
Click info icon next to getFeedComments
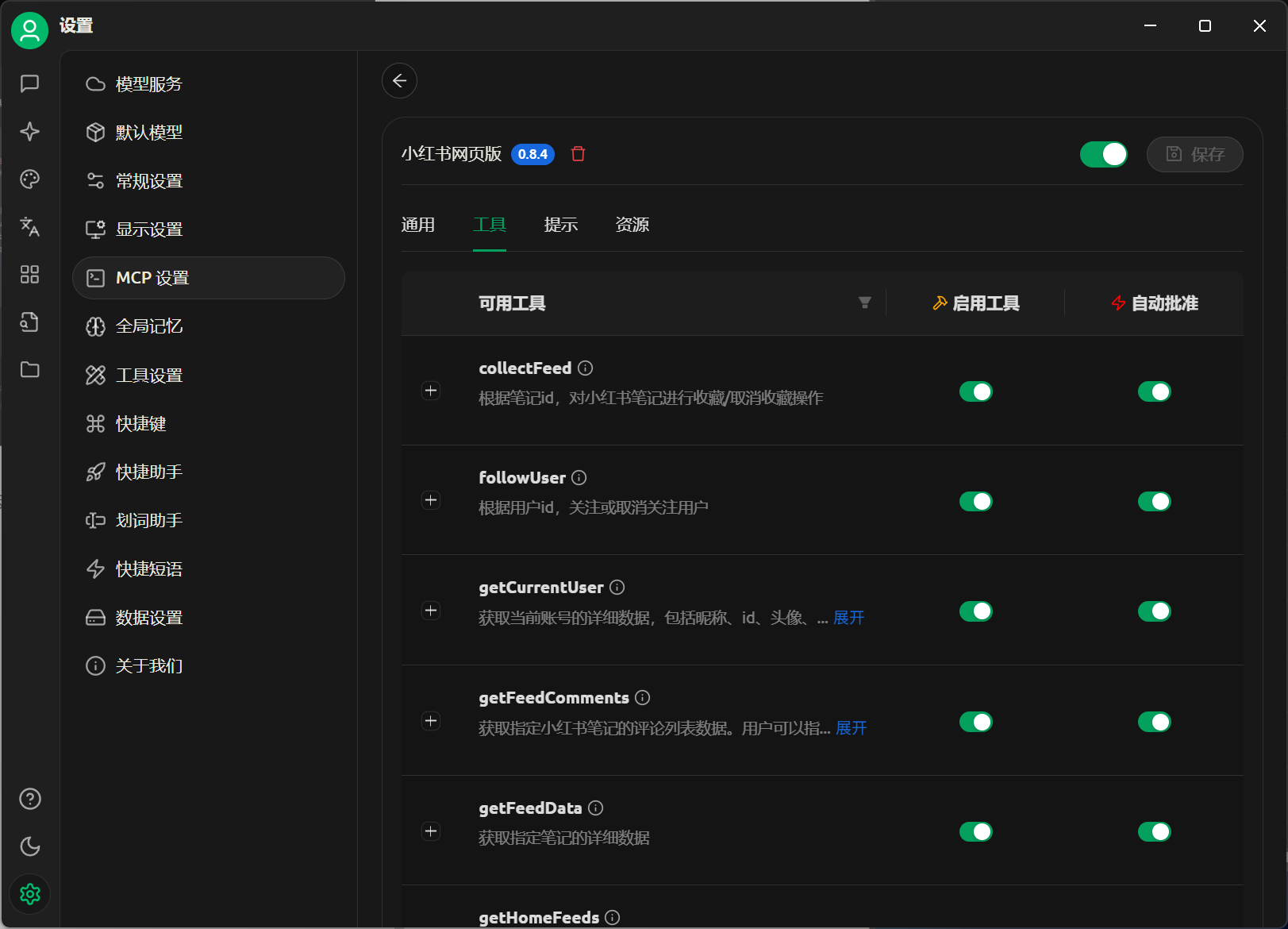pos(643,697)
